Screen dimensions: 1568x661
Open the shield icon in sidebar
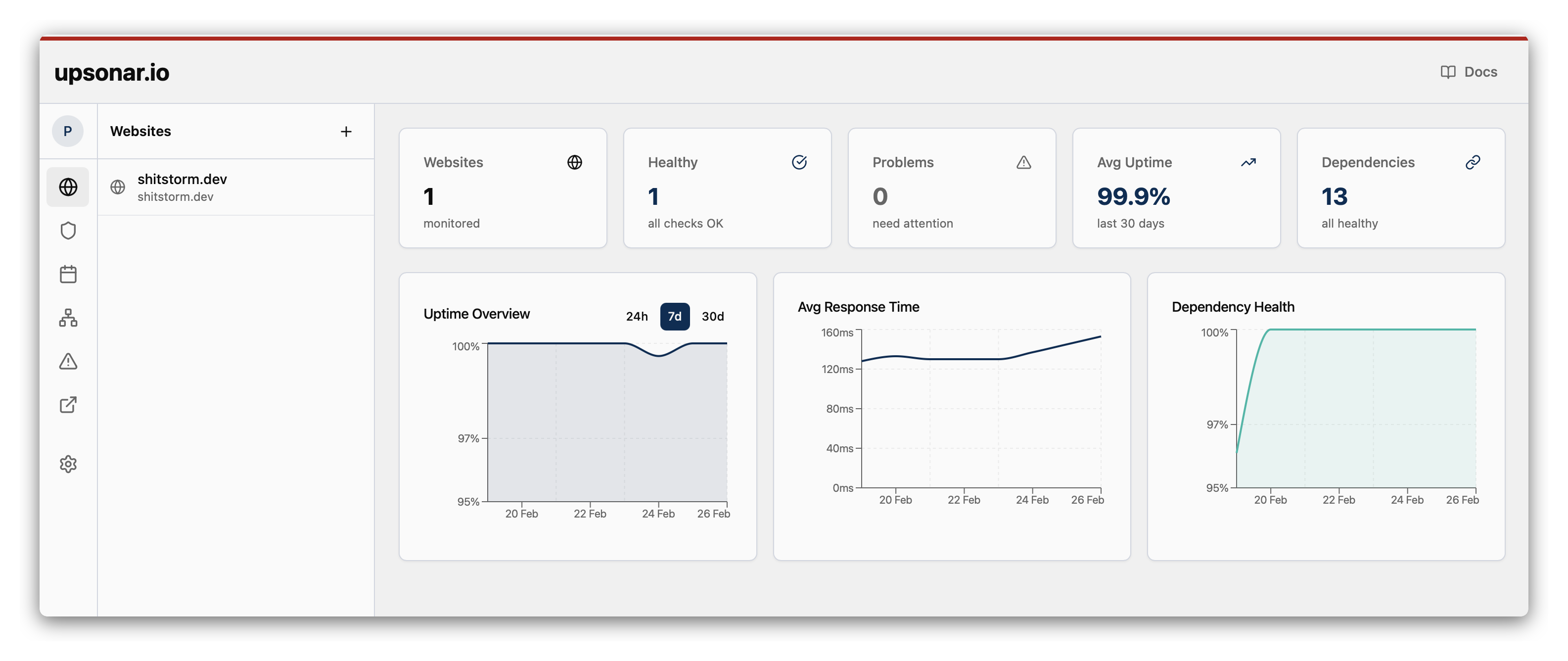(68, 231)
